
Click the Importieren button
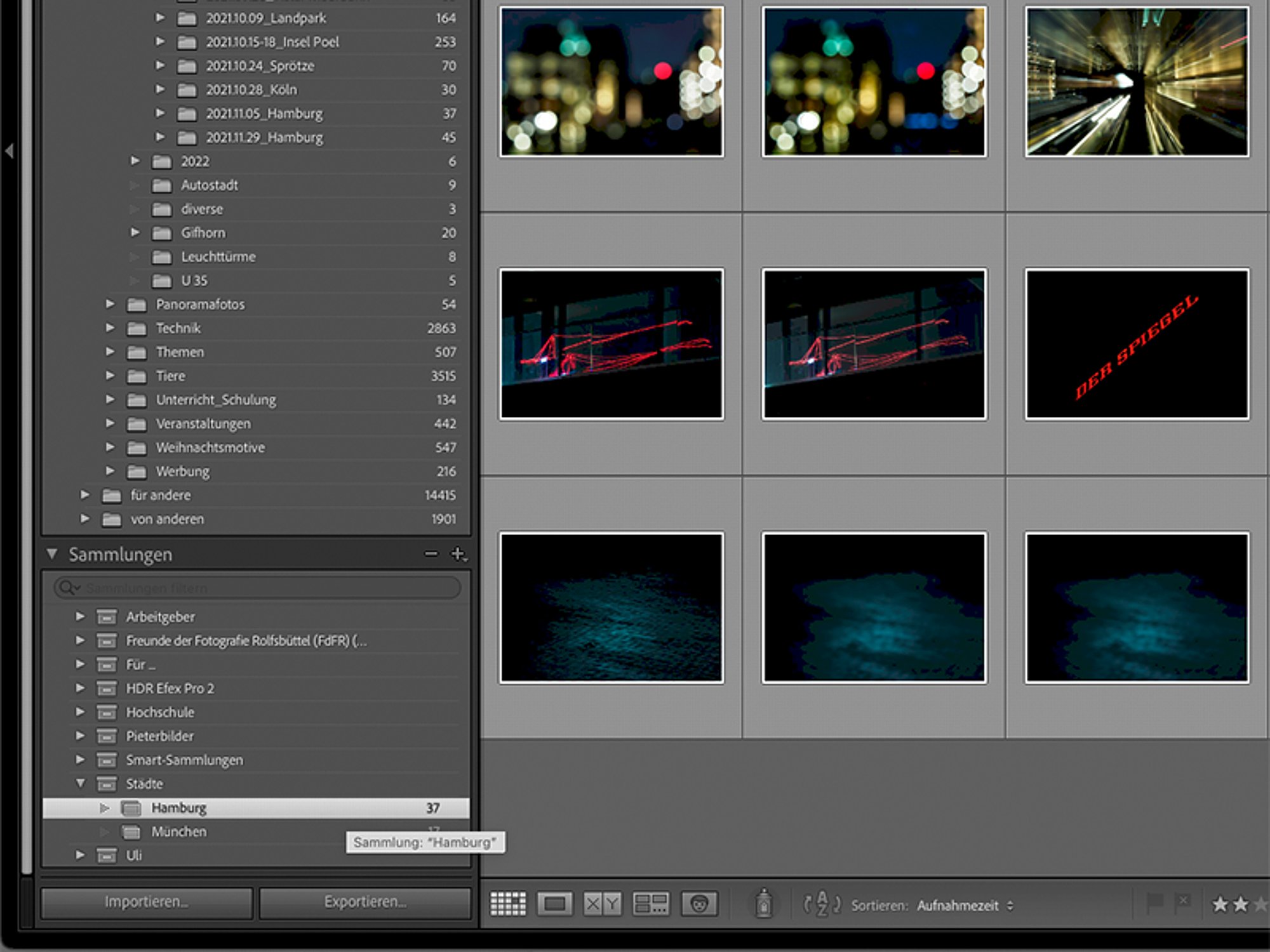tap(147, 902)
